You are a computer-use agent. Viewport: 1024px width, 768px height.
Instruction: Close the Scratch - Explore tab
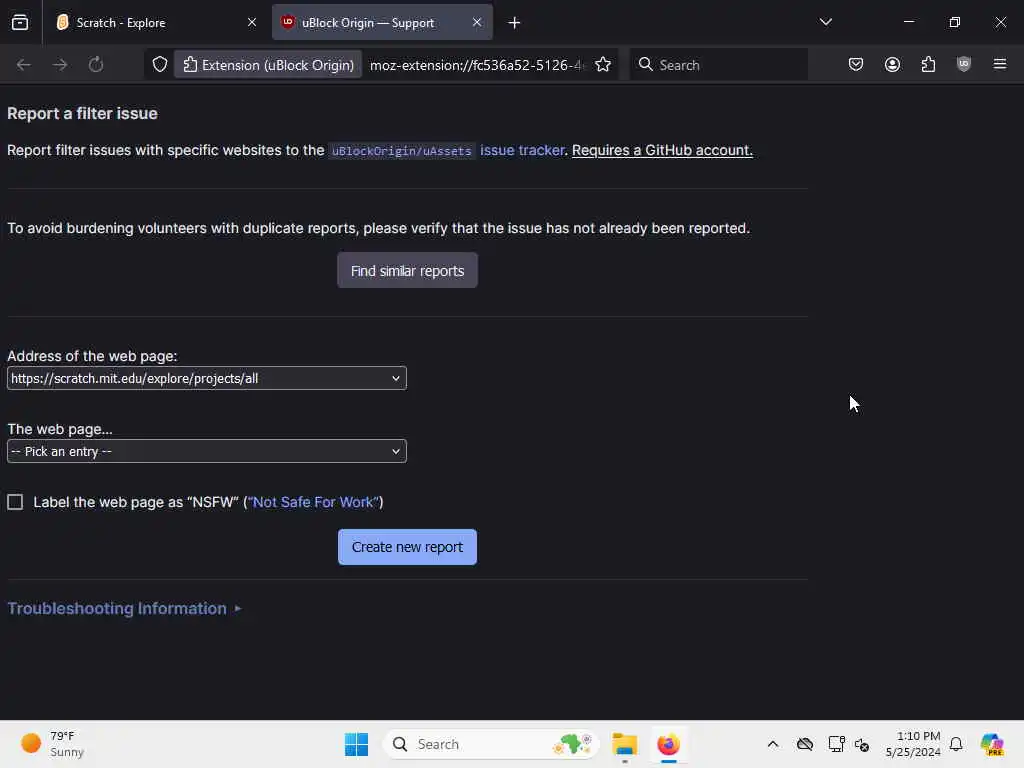[x=251, y=22]
